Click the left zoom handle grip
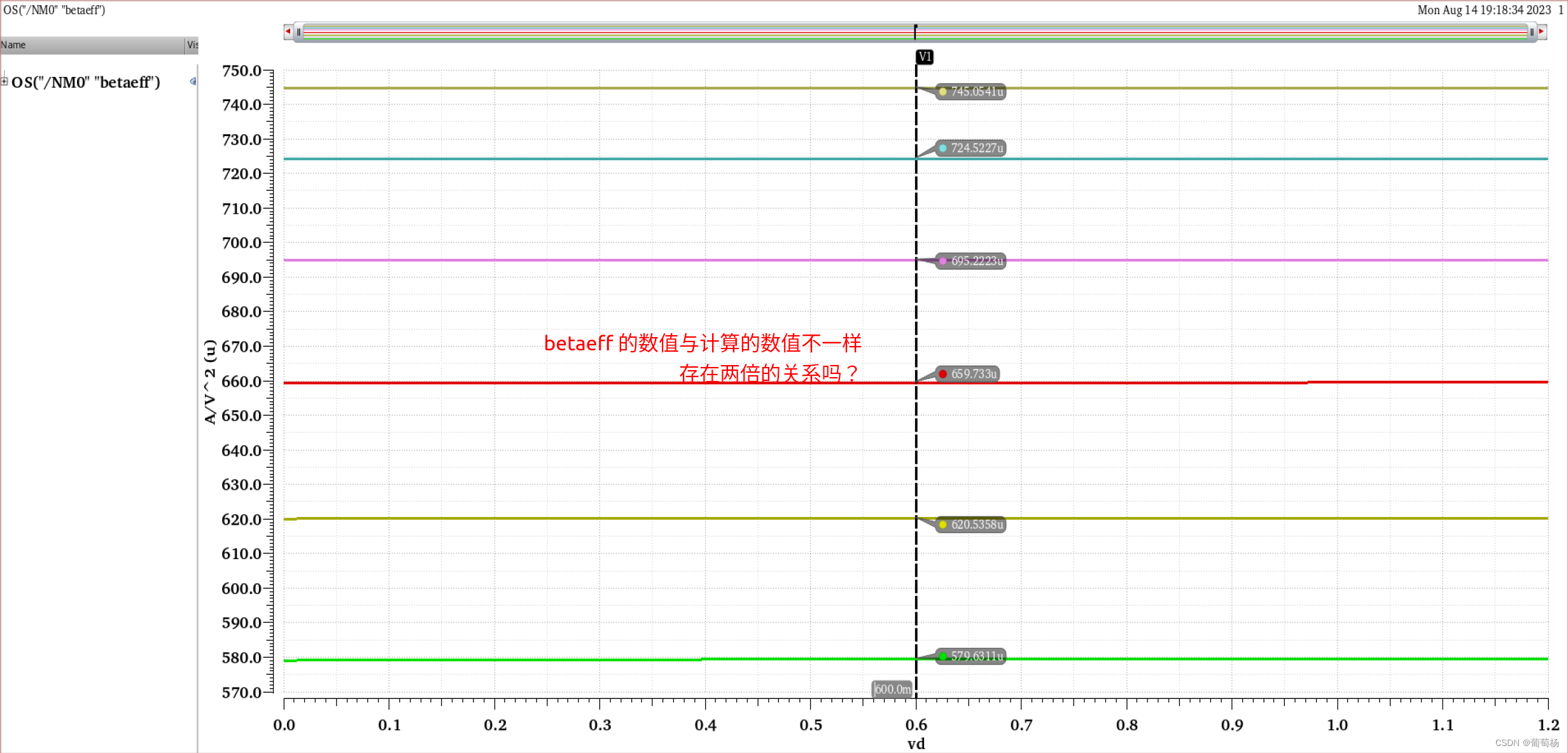1568x753 pixels. point(298,32)
